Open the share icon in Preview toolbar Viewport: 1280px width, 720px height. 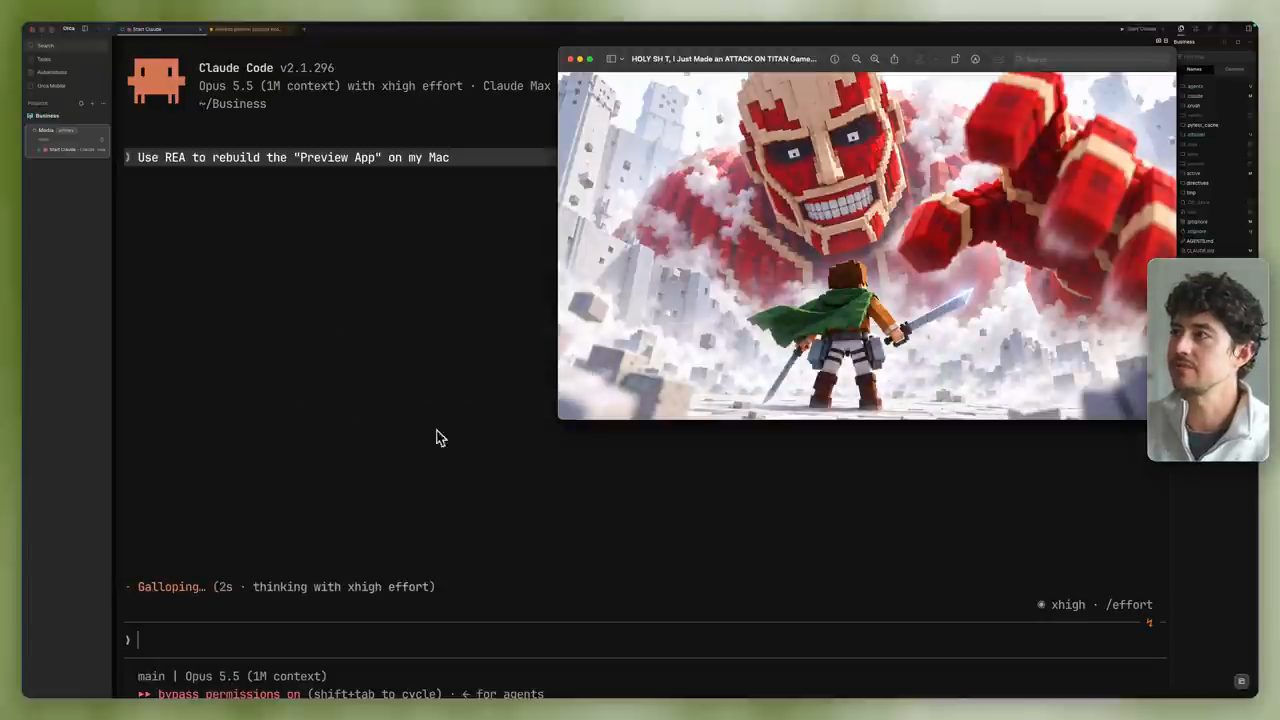click(894, 59)
